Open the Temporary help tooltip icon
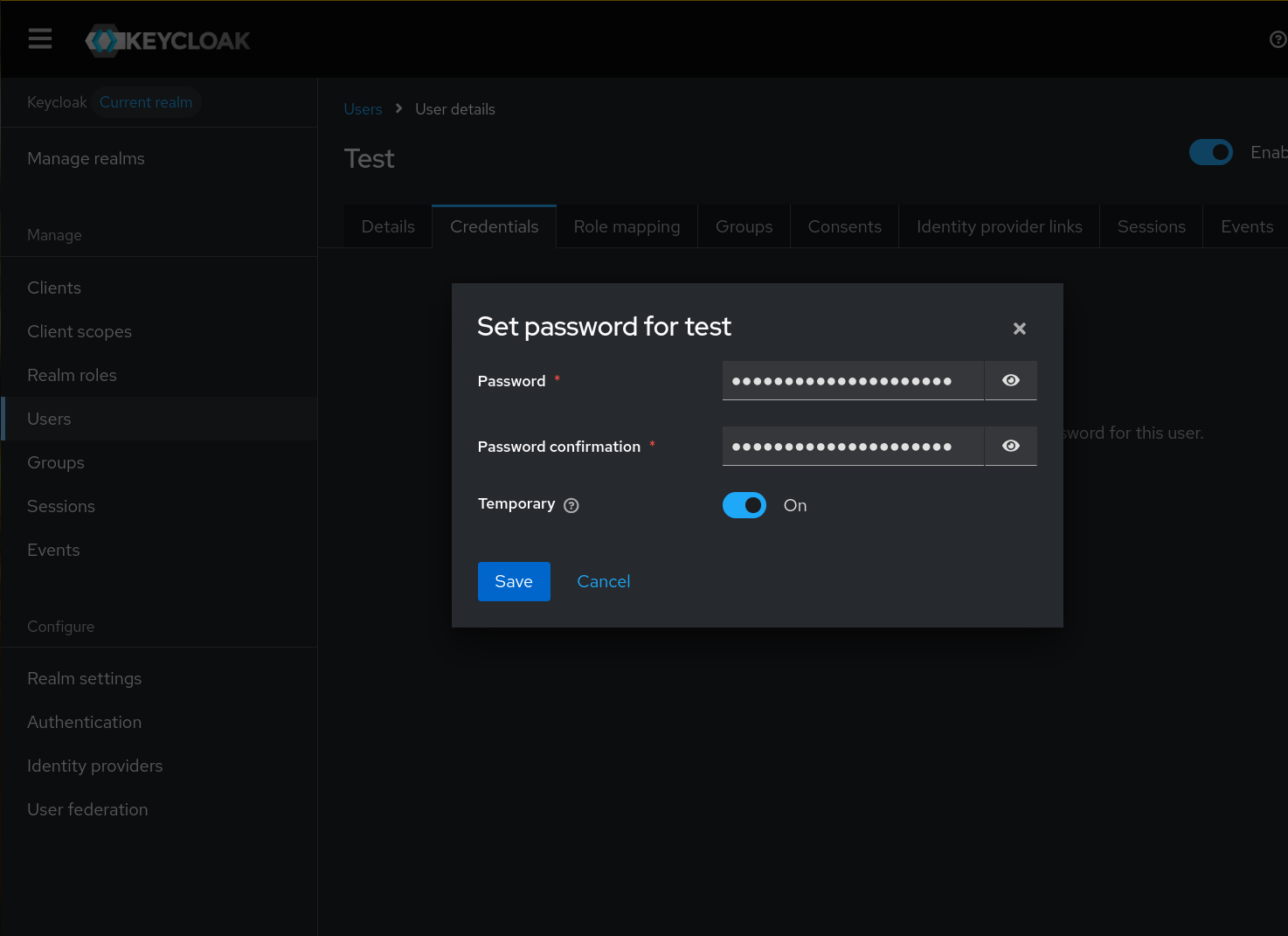 point(571,505)
